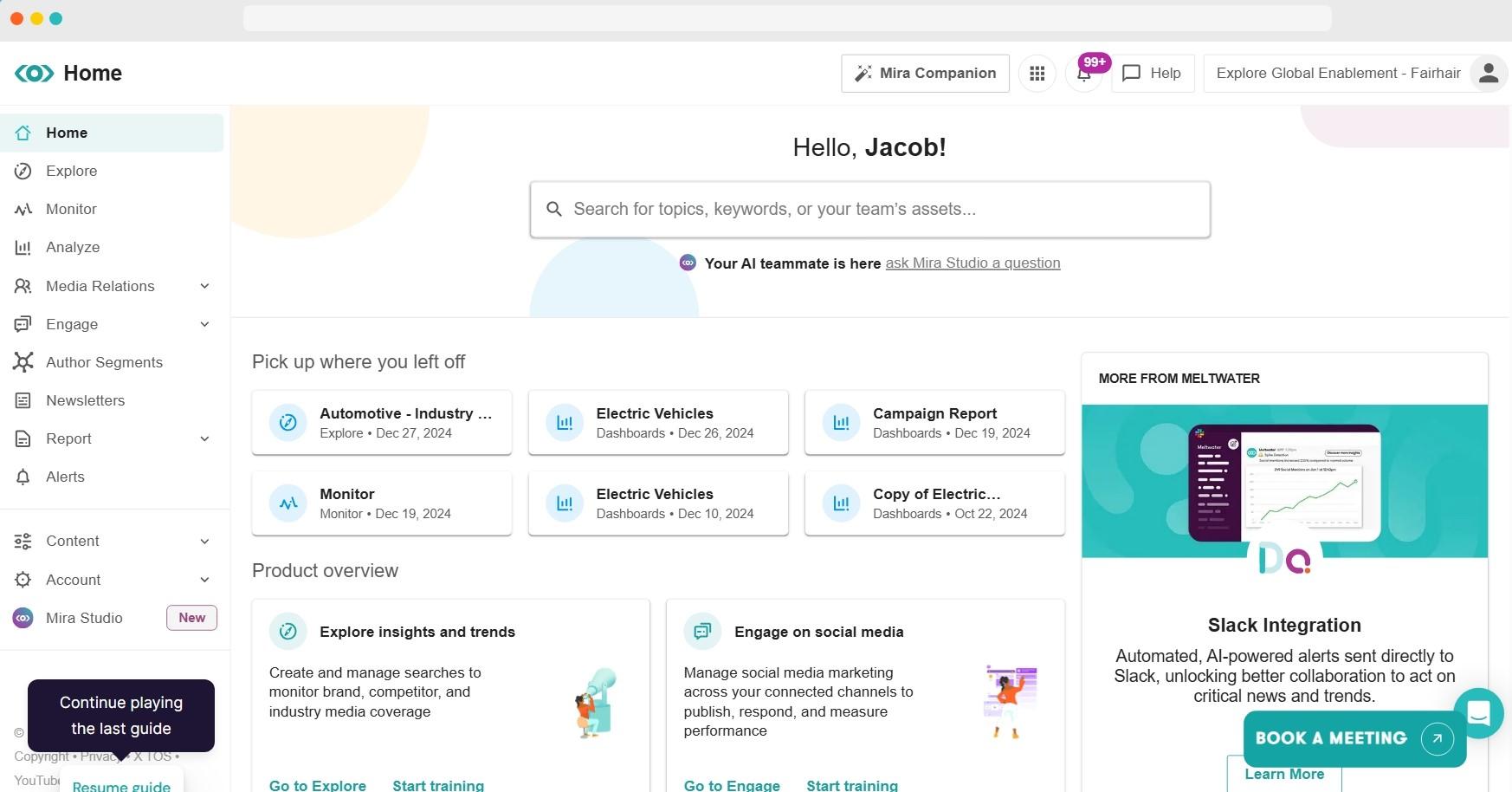Image resolution: width=1512 pixels, height=792 pixels.
Task: Click the Home house icon in sidebar
Action: [23, 133]
